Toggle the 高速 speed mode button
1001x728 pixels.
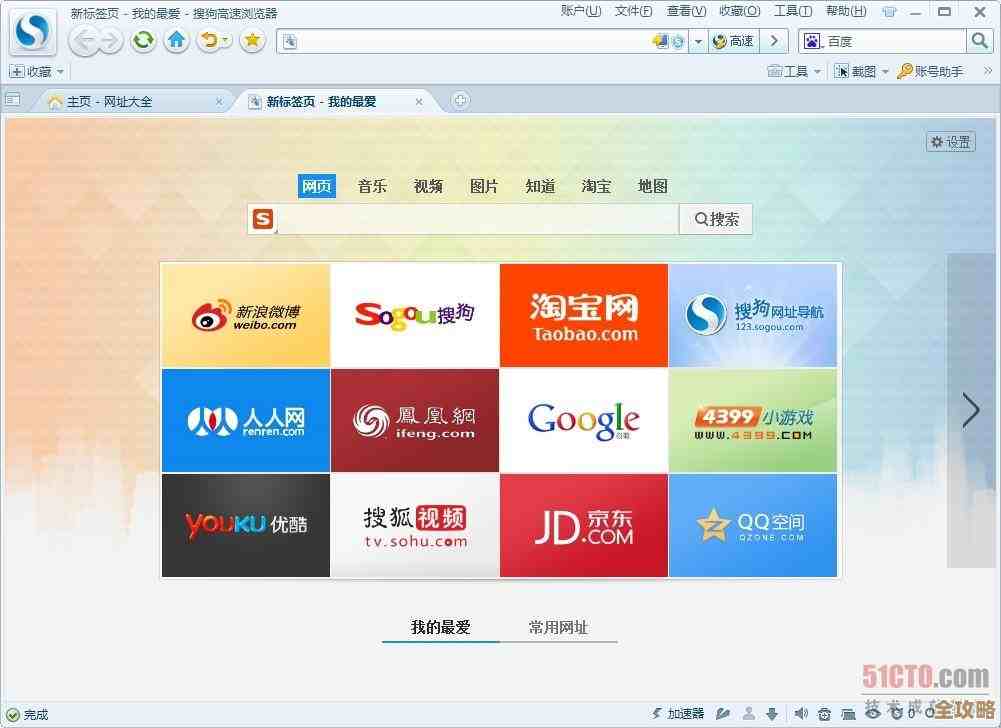click(x=733, y=41)
